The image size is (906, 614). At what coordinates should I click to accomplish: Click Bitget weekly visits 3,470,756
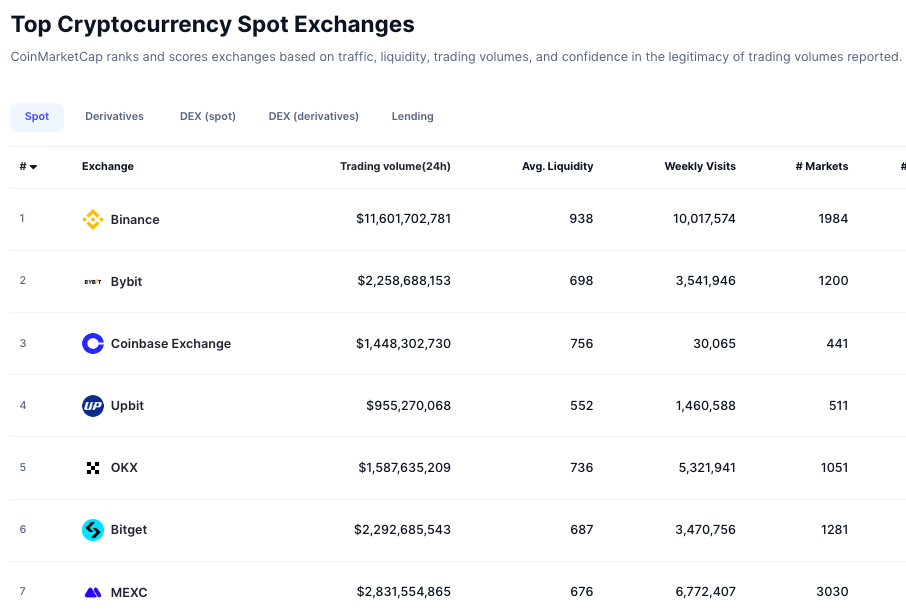[706, 530]
